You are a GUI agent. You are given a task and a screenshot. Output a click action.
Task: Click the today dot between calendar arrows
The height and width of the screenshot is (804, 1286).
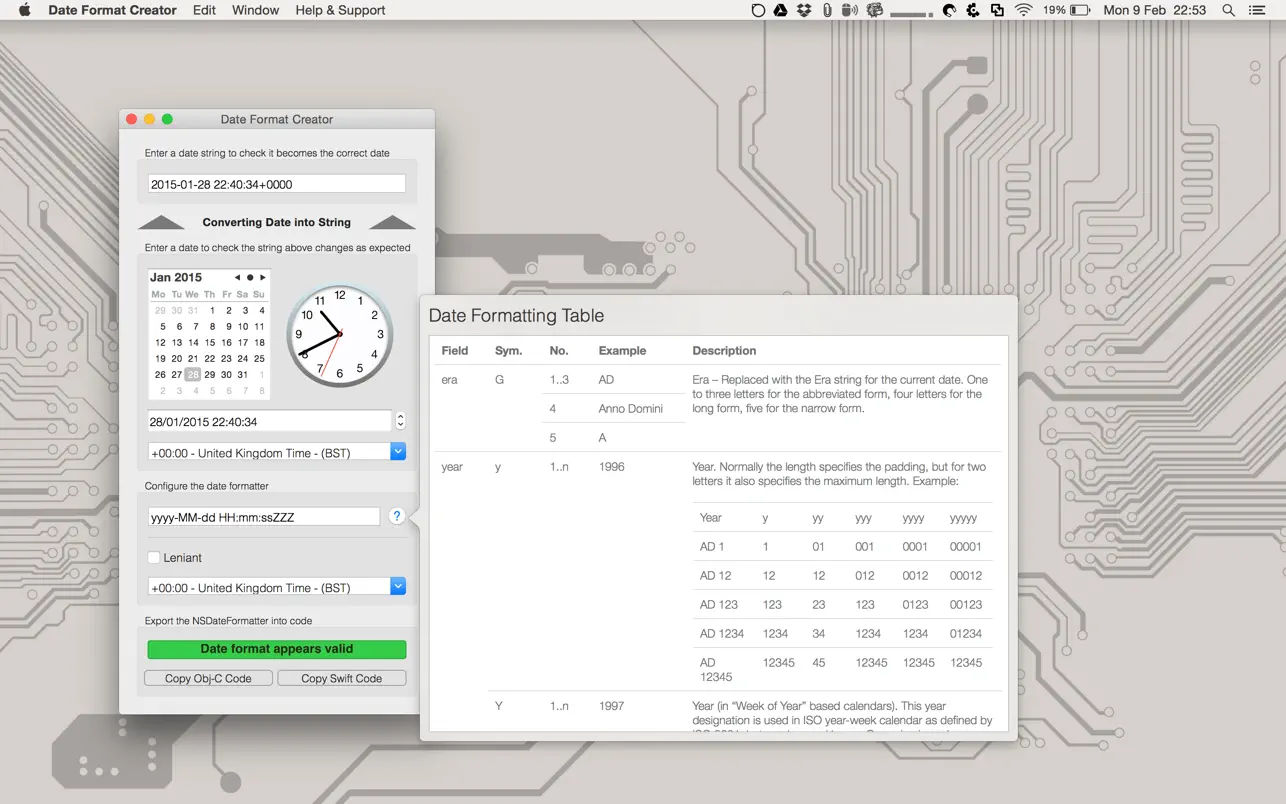pyautogui.click(x=250, y=278)
